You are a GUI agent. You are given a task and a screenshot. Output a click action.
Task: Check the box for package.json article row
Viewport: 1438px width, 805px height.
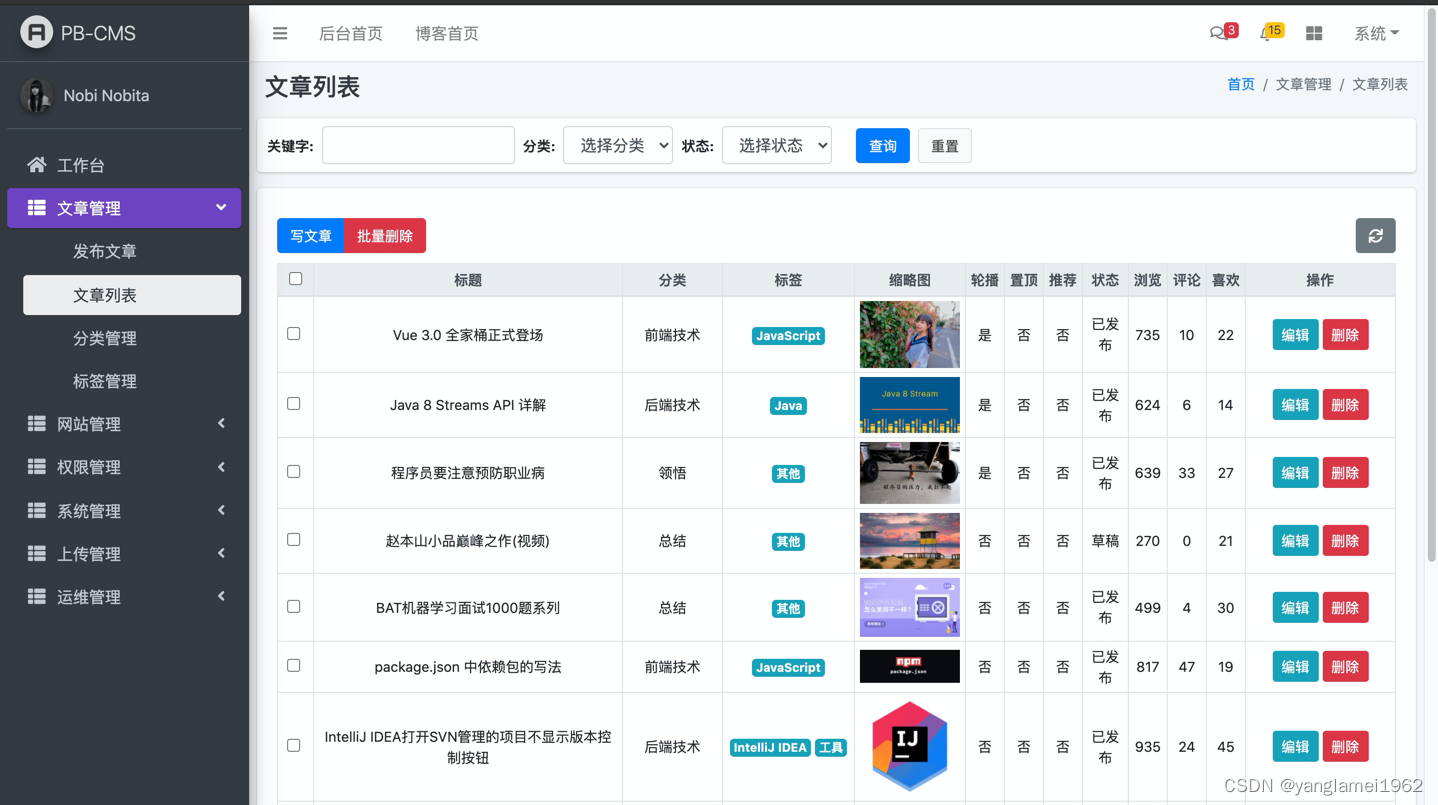click(294, 666)
